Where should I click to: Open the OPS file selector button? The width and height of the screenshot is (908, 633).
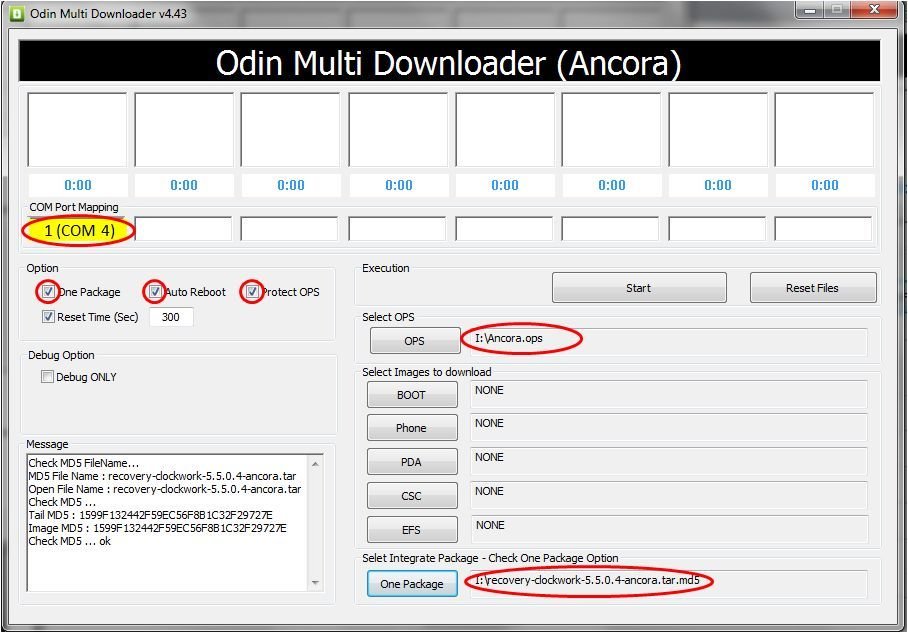tap(415, 341)
